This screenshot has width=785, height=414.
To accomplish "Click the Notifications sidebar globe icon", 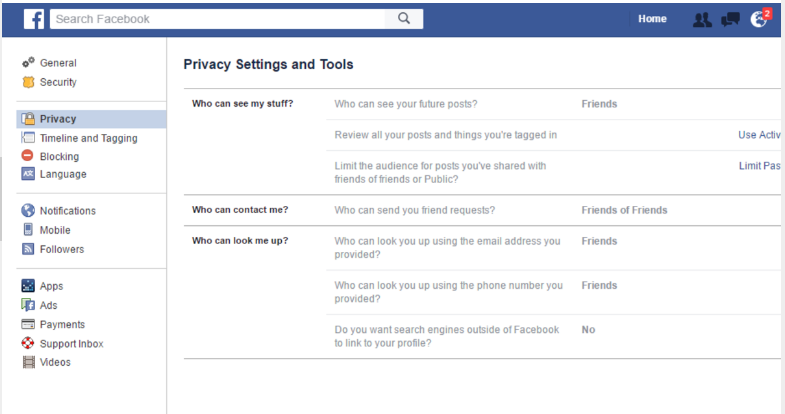I will coord(28,210).
